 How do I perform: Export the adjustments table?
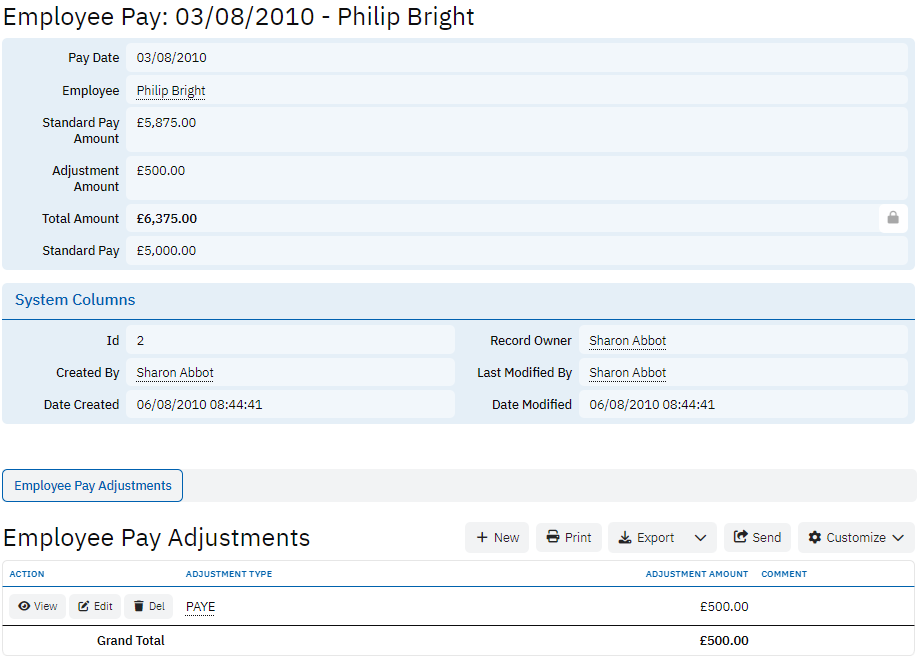coord(646,538)
